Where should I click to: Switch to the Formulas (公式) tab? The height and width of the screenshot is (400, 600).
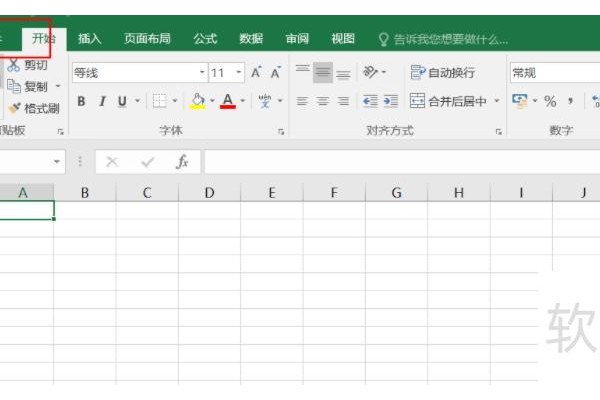click(205, 39)
